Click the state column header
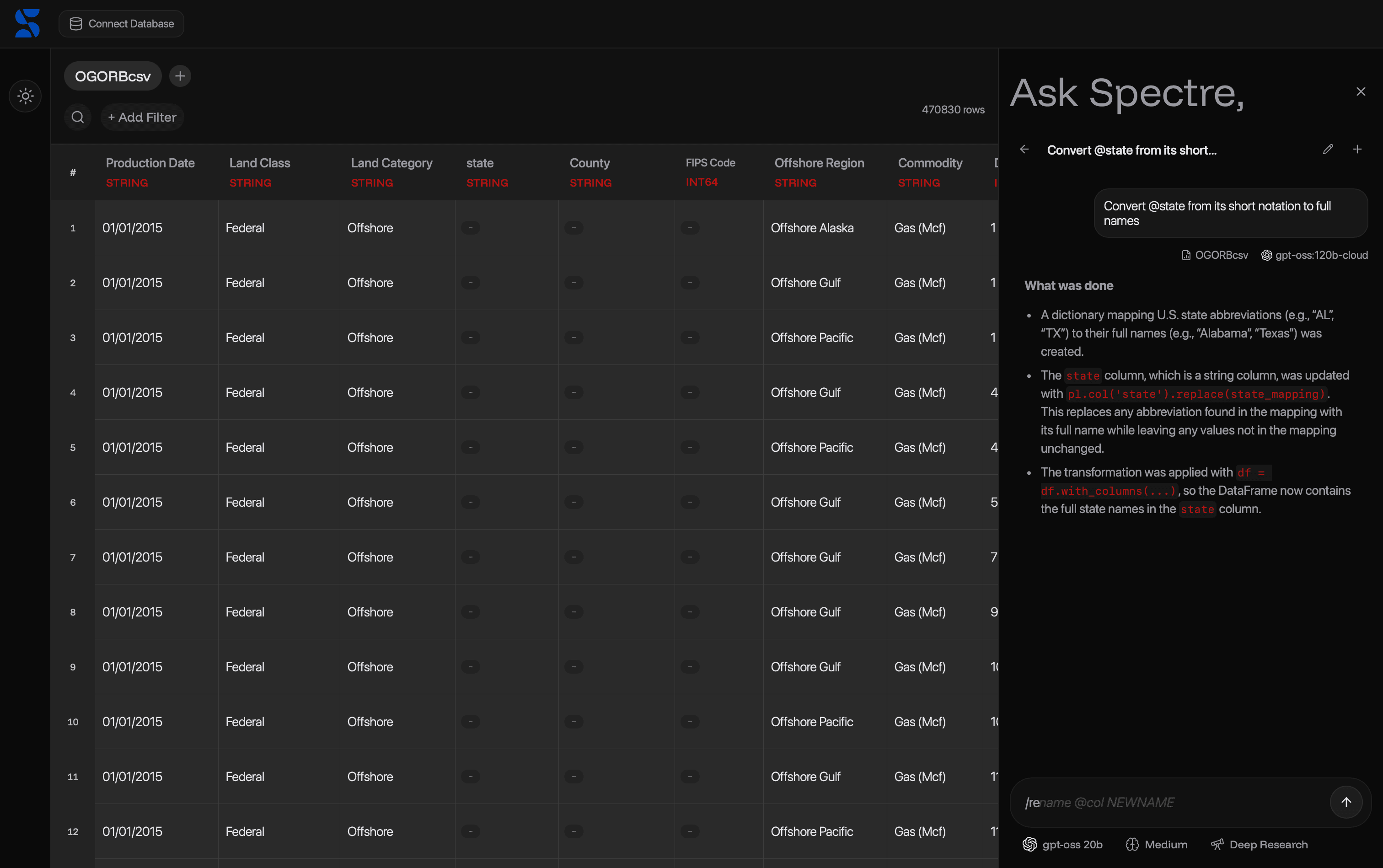 480,163
